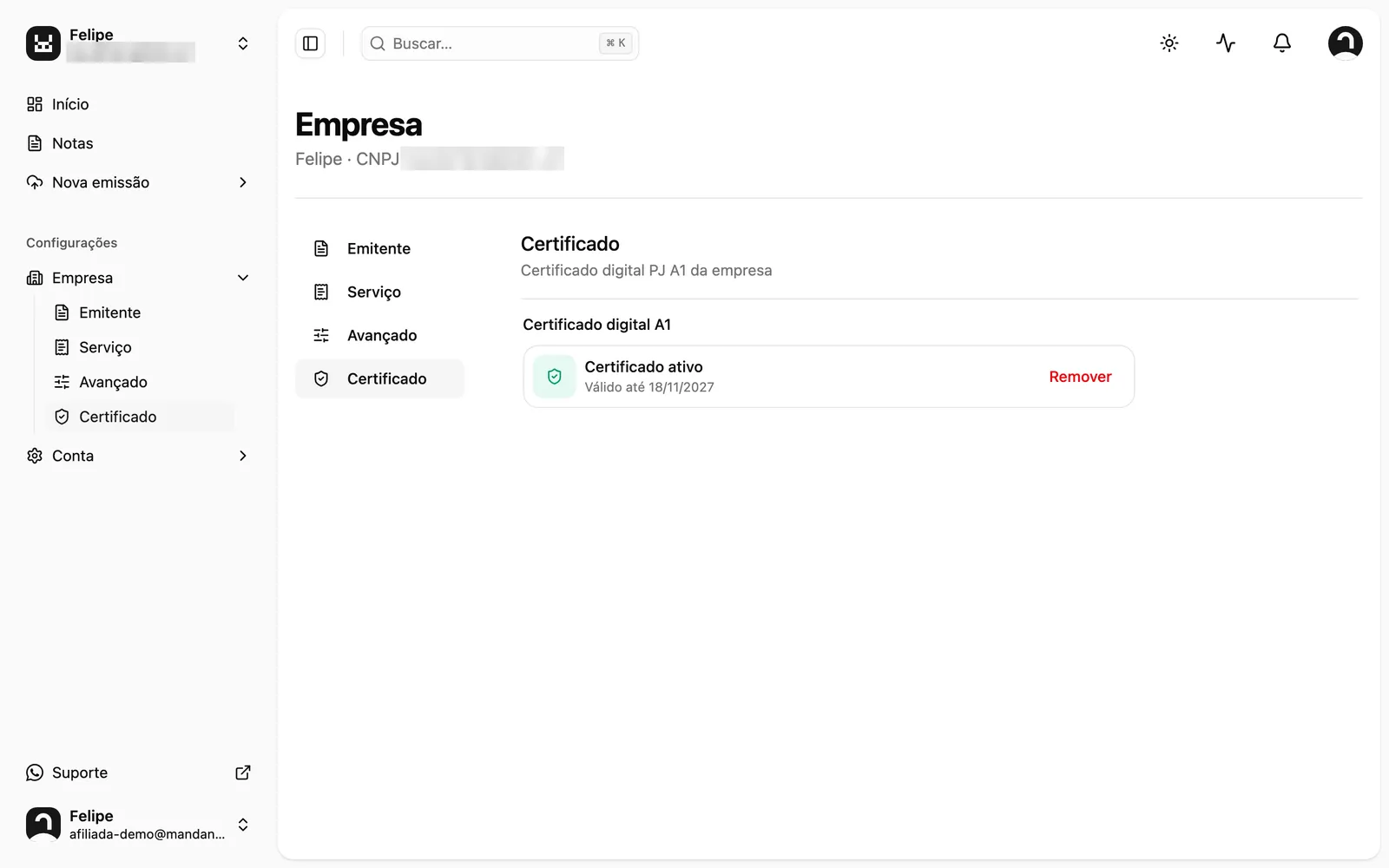The image size is (1389, 868).
Task: Remove the active certificate
Action: (x=1080, y=377)
